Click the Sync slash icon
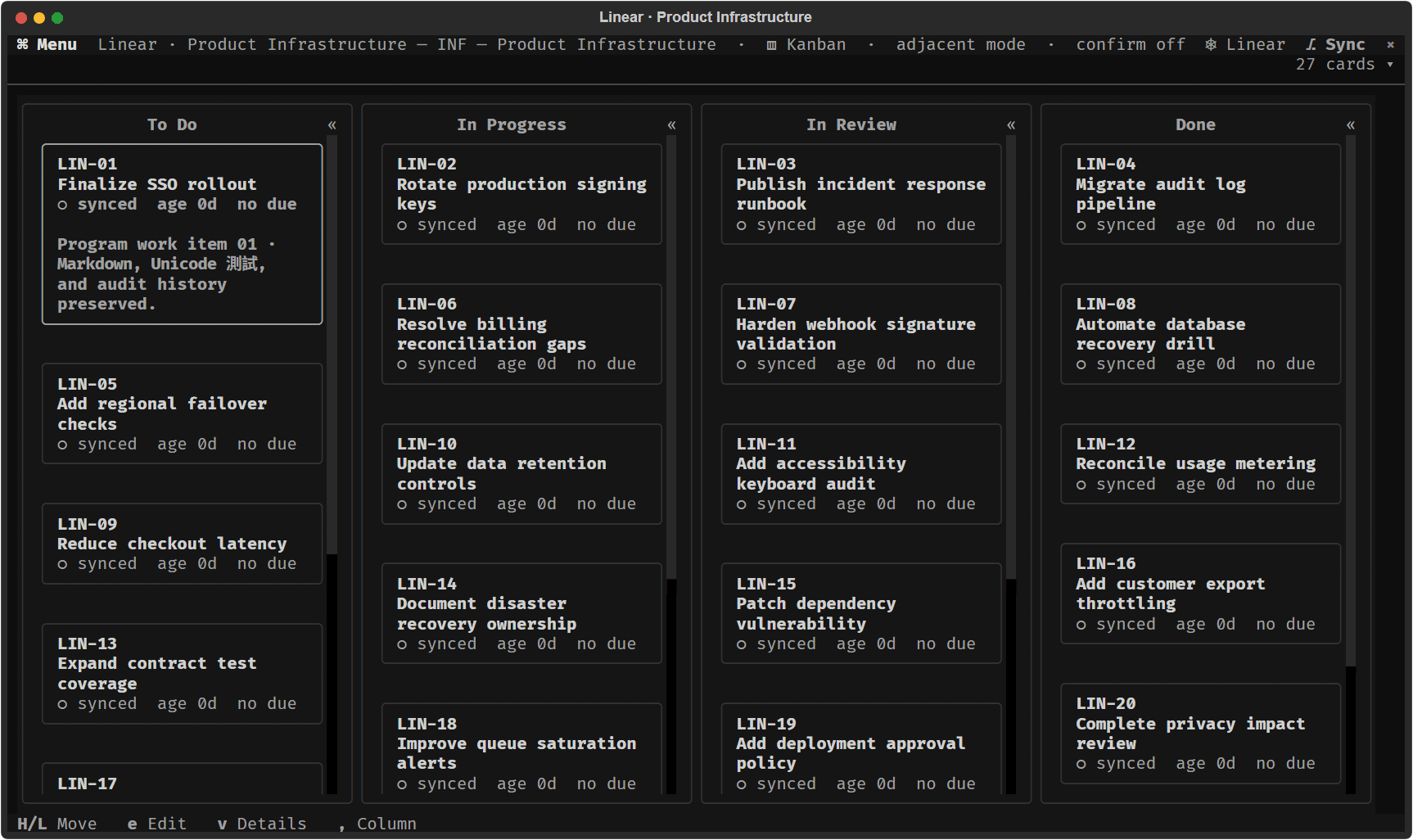The height and width of the screenshot is (840, 1413). 1311,44
